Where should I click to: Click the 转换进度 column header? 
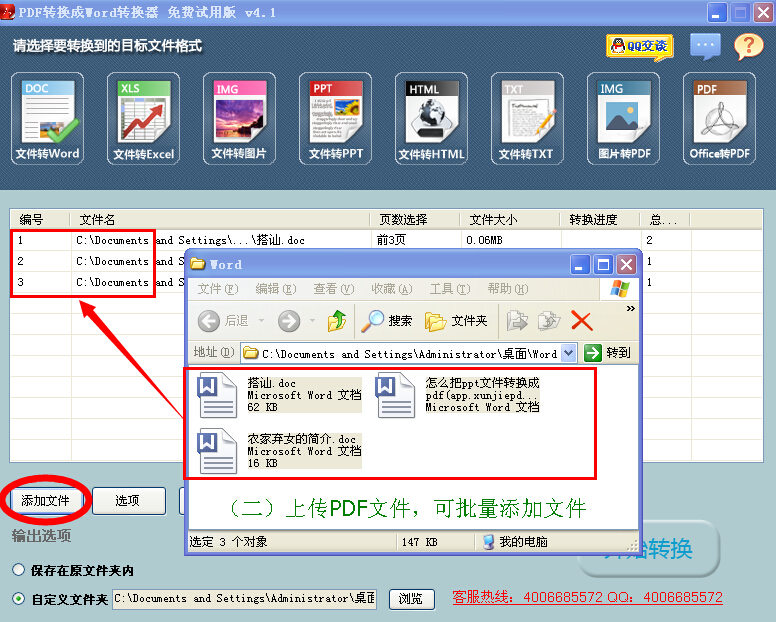click(600, 219)
